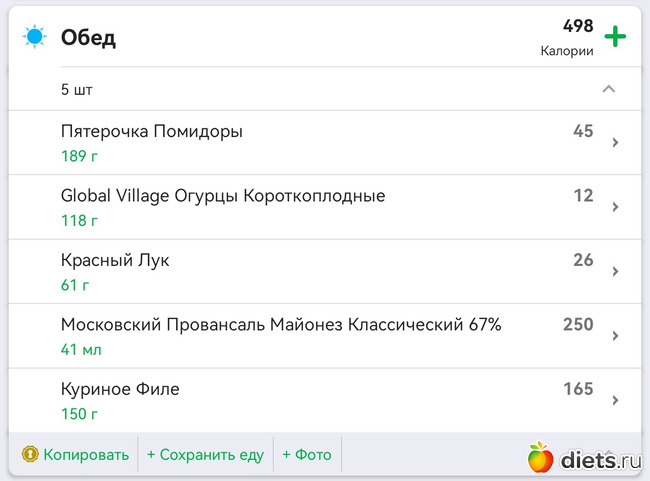The height and width of the screenshot is (481, 650).
Task: Click the yellow premium coin icon
Action: pos(30,455)
